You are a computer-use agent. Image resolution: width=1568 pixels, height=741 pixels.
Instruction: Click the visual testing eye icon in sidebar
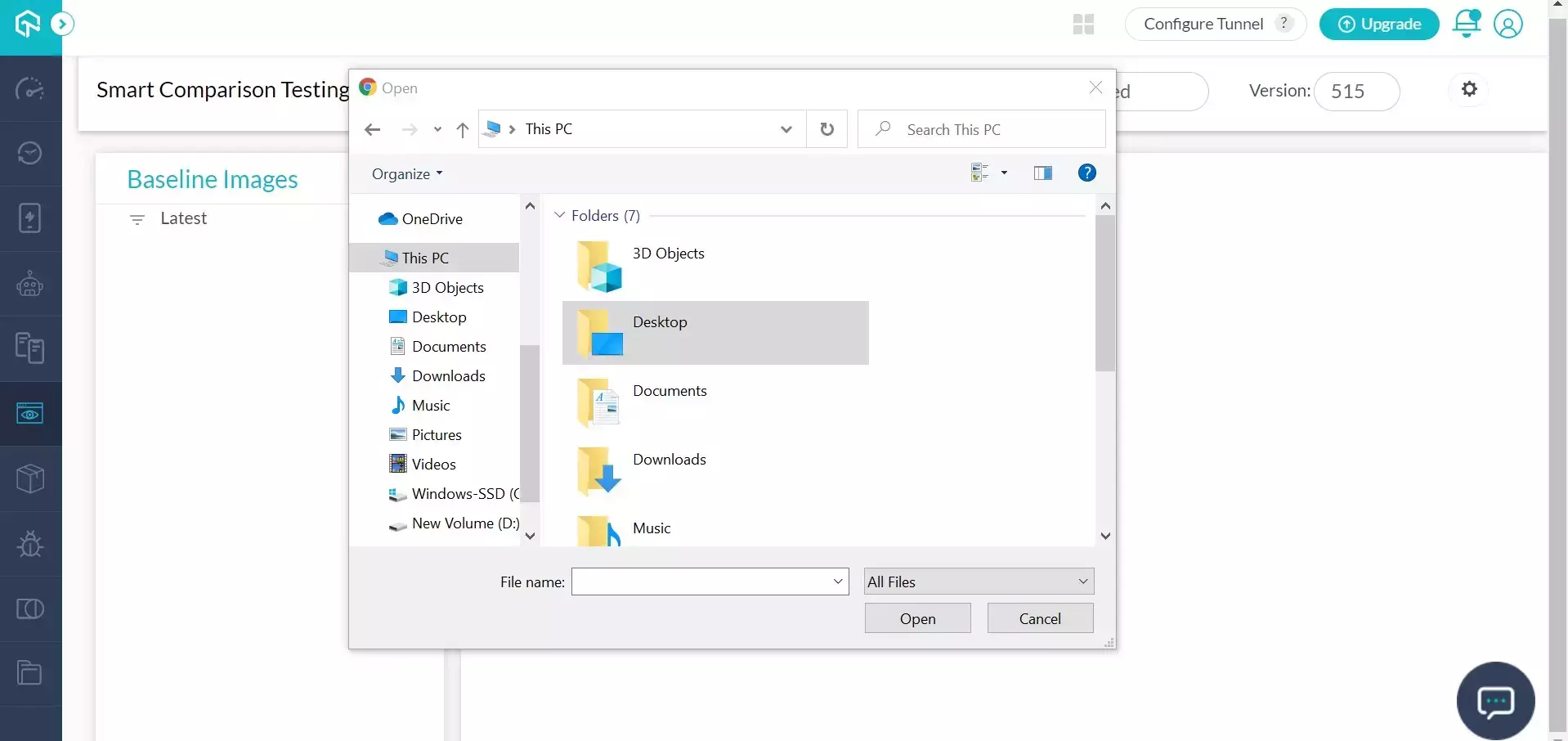(x=30, y=414)
